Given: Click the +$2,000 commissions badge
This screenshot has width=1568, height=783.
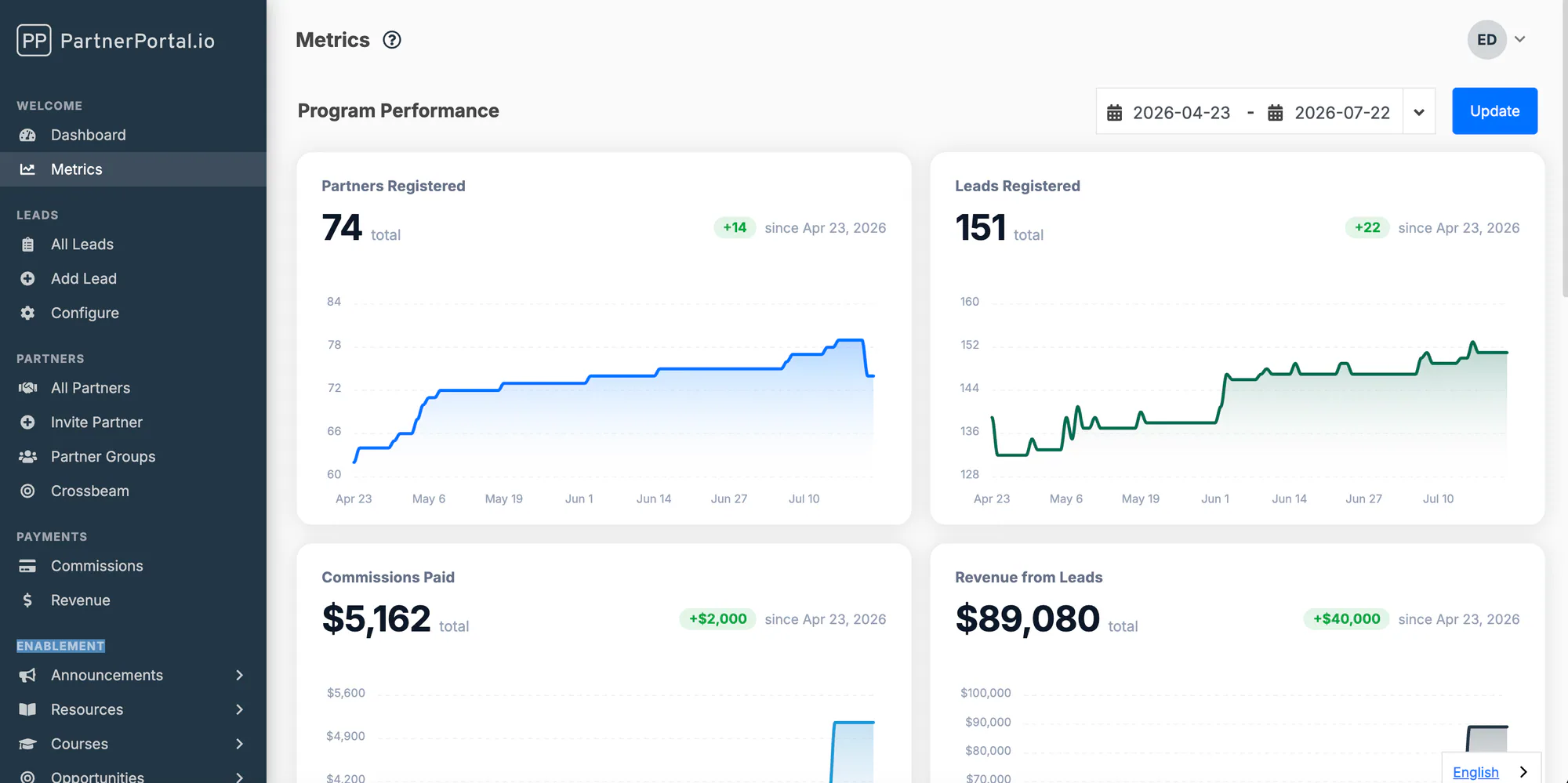Looking at the screenshot, I should [x=717, y=619].
